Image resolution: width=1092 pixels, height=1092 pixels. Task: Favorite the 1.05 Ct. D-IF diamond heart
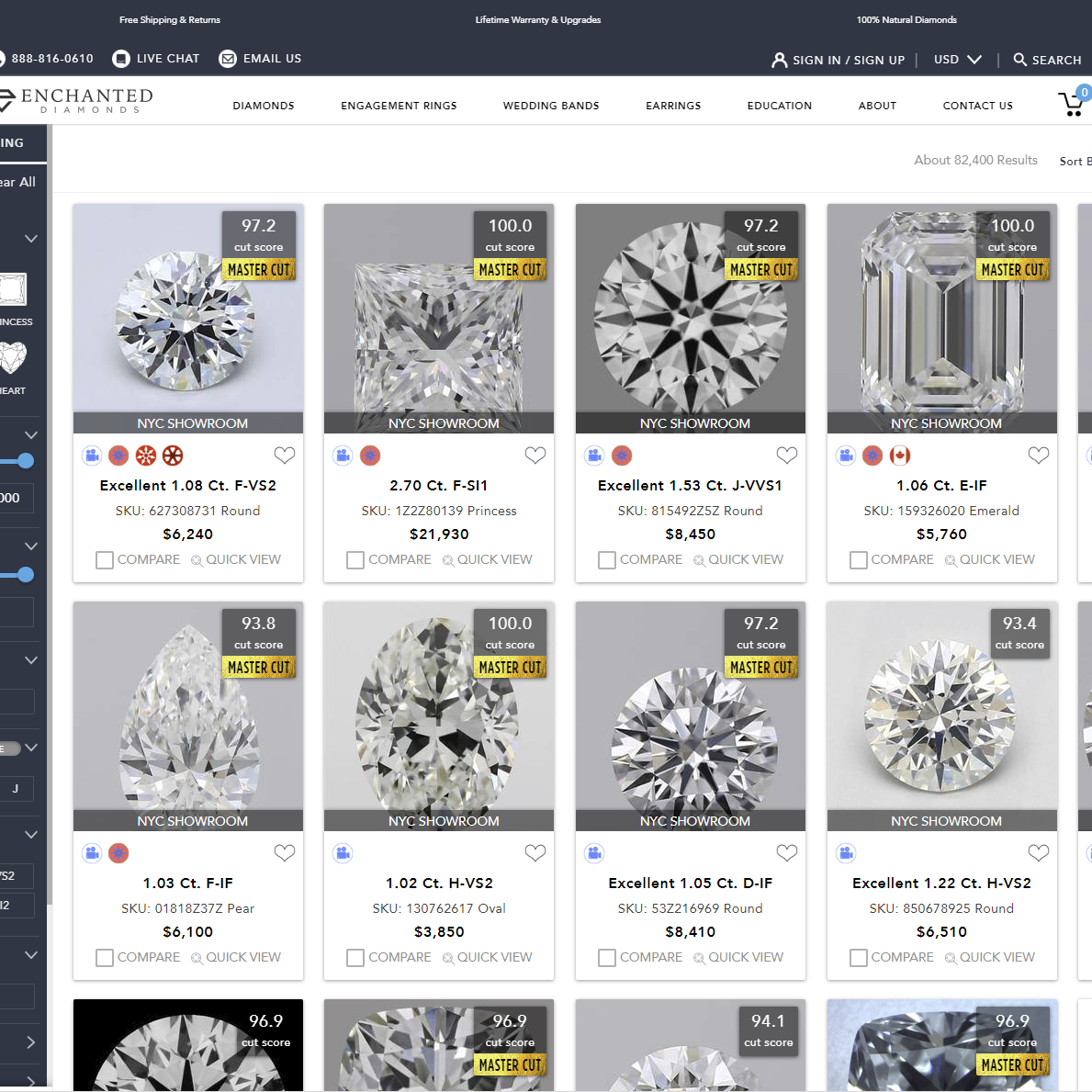786,852
